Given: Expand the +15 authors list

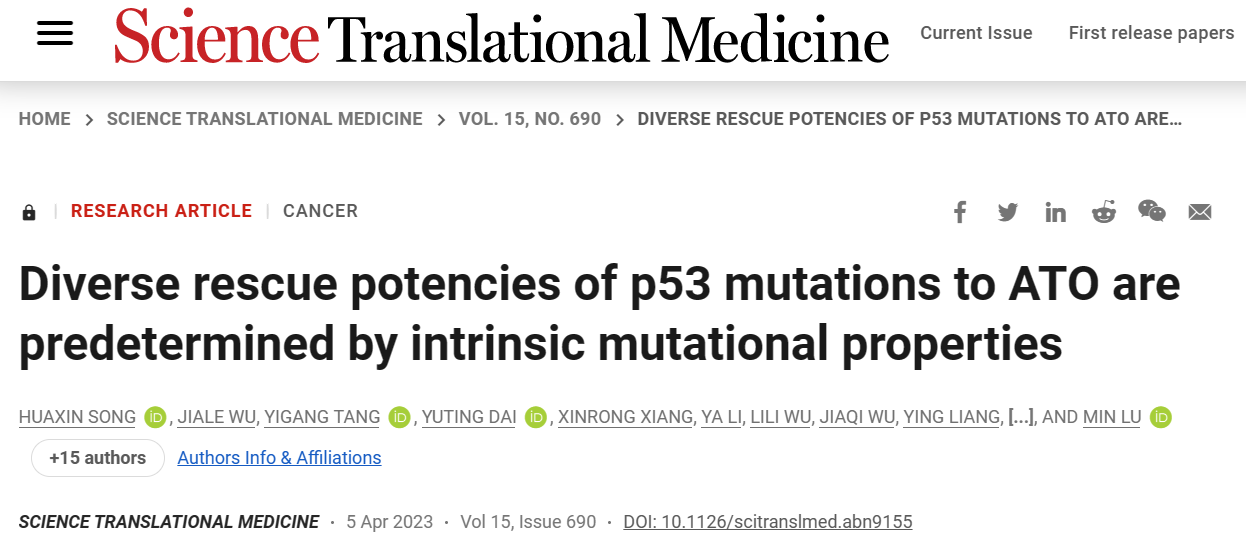Looking at the screenshot, I should point(97,458).
